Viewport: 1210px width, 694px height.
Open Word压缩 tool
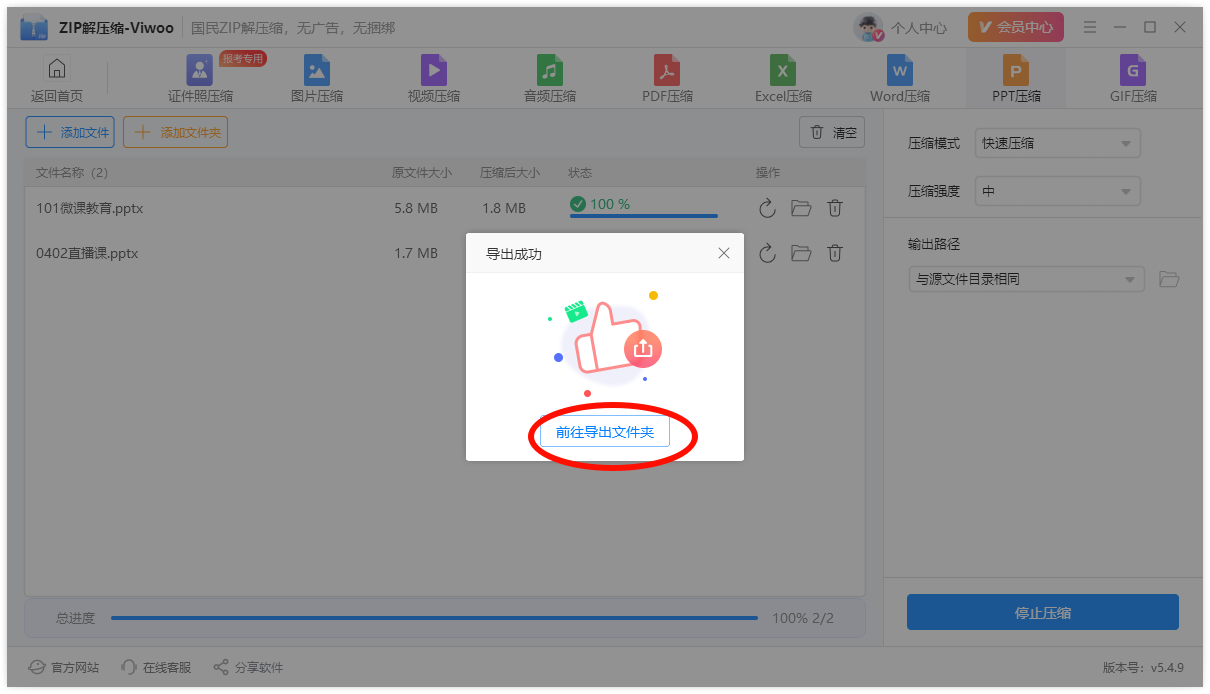(900, 80)
